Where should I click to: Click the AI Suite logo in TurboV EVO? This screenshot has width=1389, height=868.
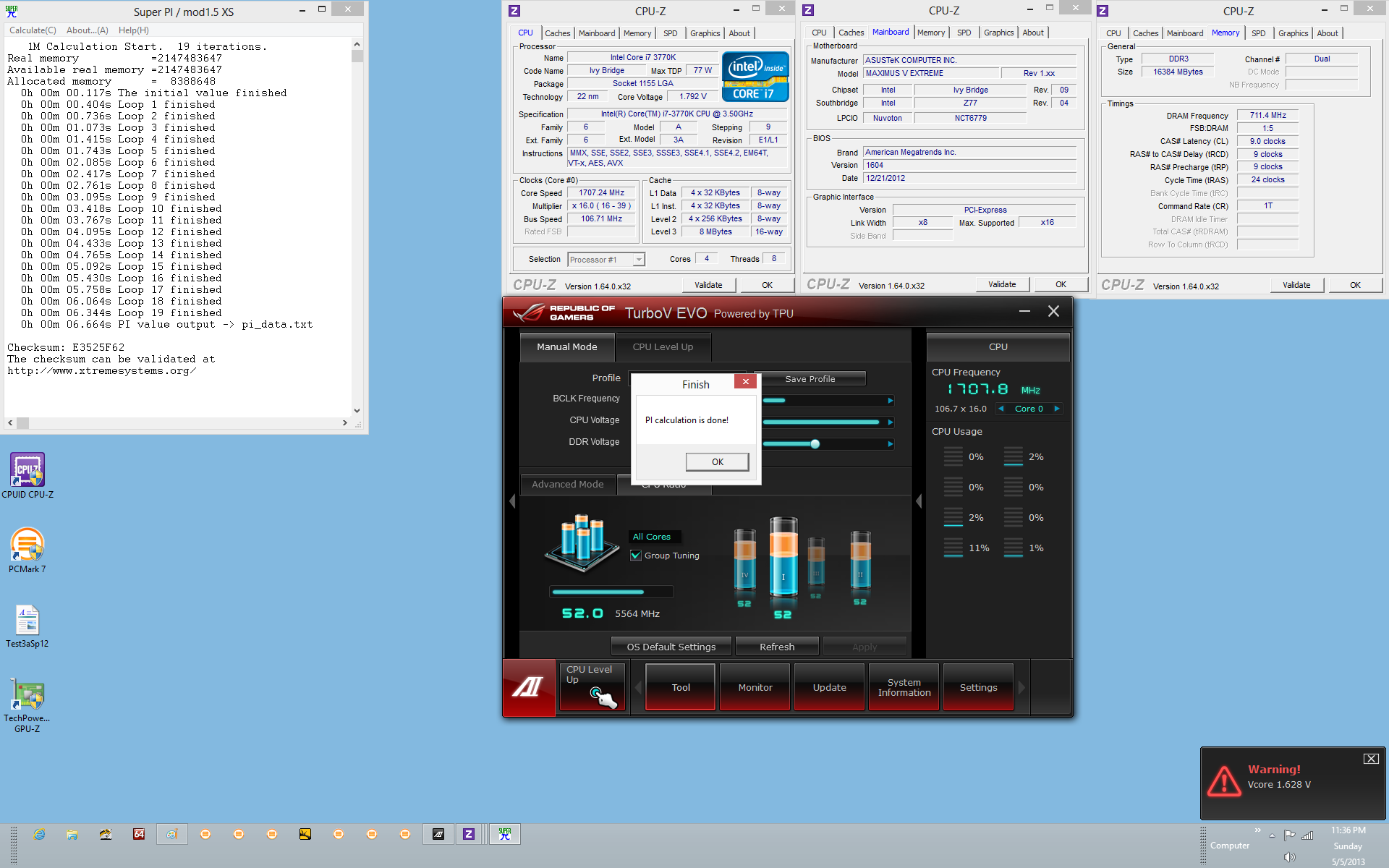(529, 688)
